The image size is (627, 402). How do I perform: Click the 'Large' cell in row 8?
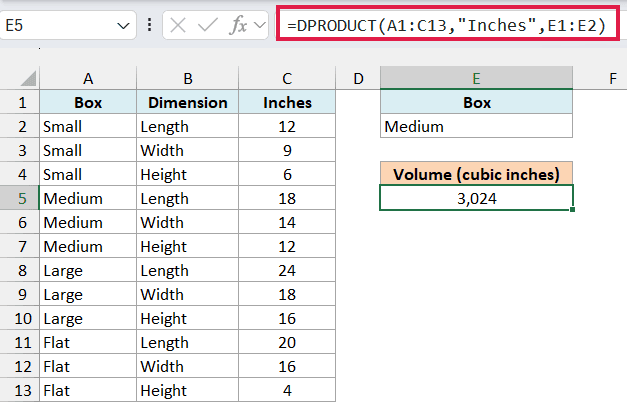[88, 270]
